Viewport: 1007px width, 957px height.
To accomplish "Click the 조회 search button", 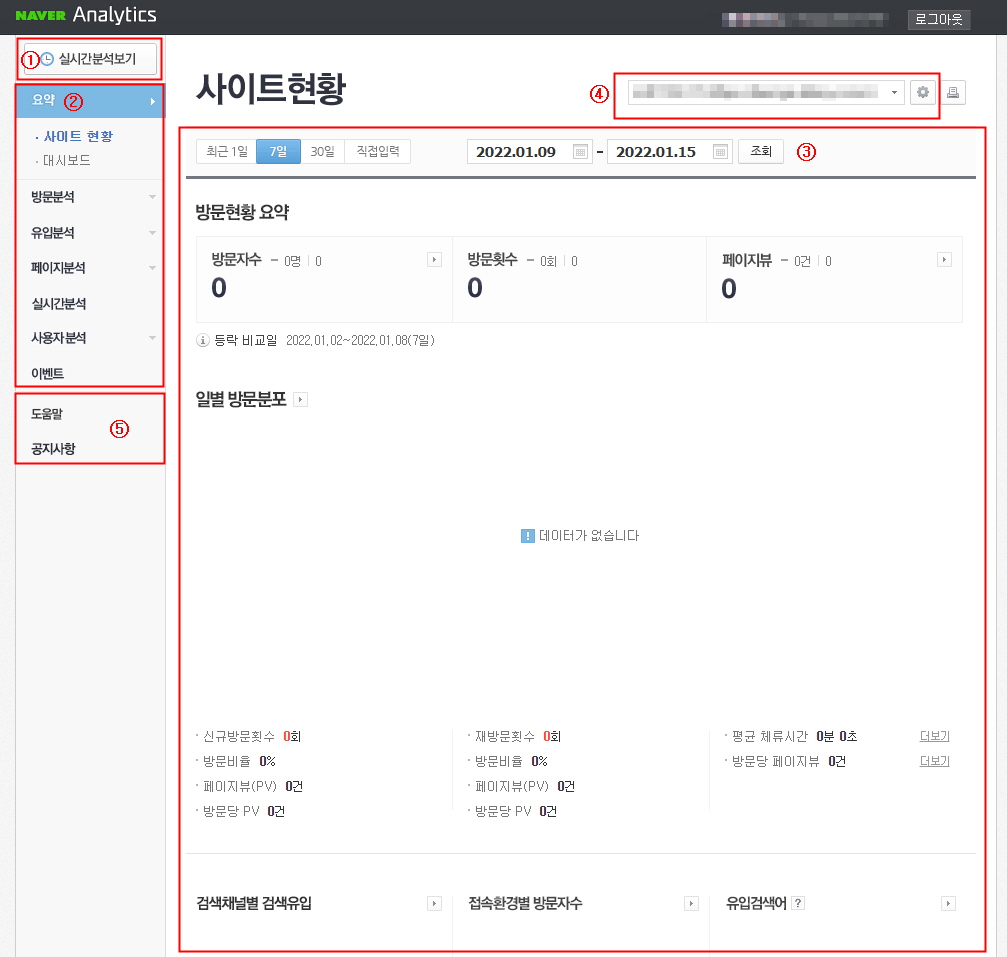I will pos(760,151).
